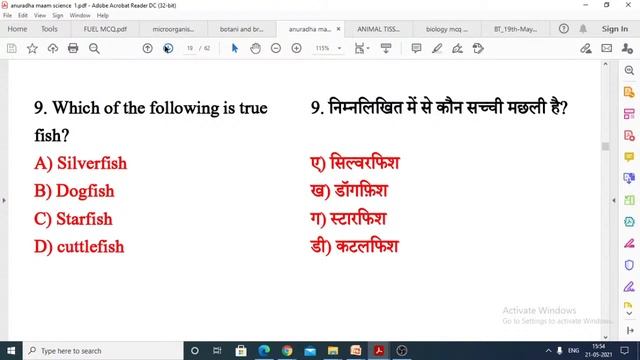640x360 pixels.
Task: Click option B) Dogfish text
Action: click(x=74, y=191)
